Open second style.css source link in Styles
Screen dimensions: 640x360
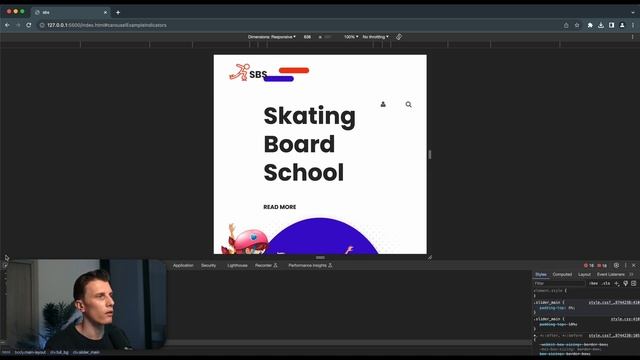coord(625,319)
